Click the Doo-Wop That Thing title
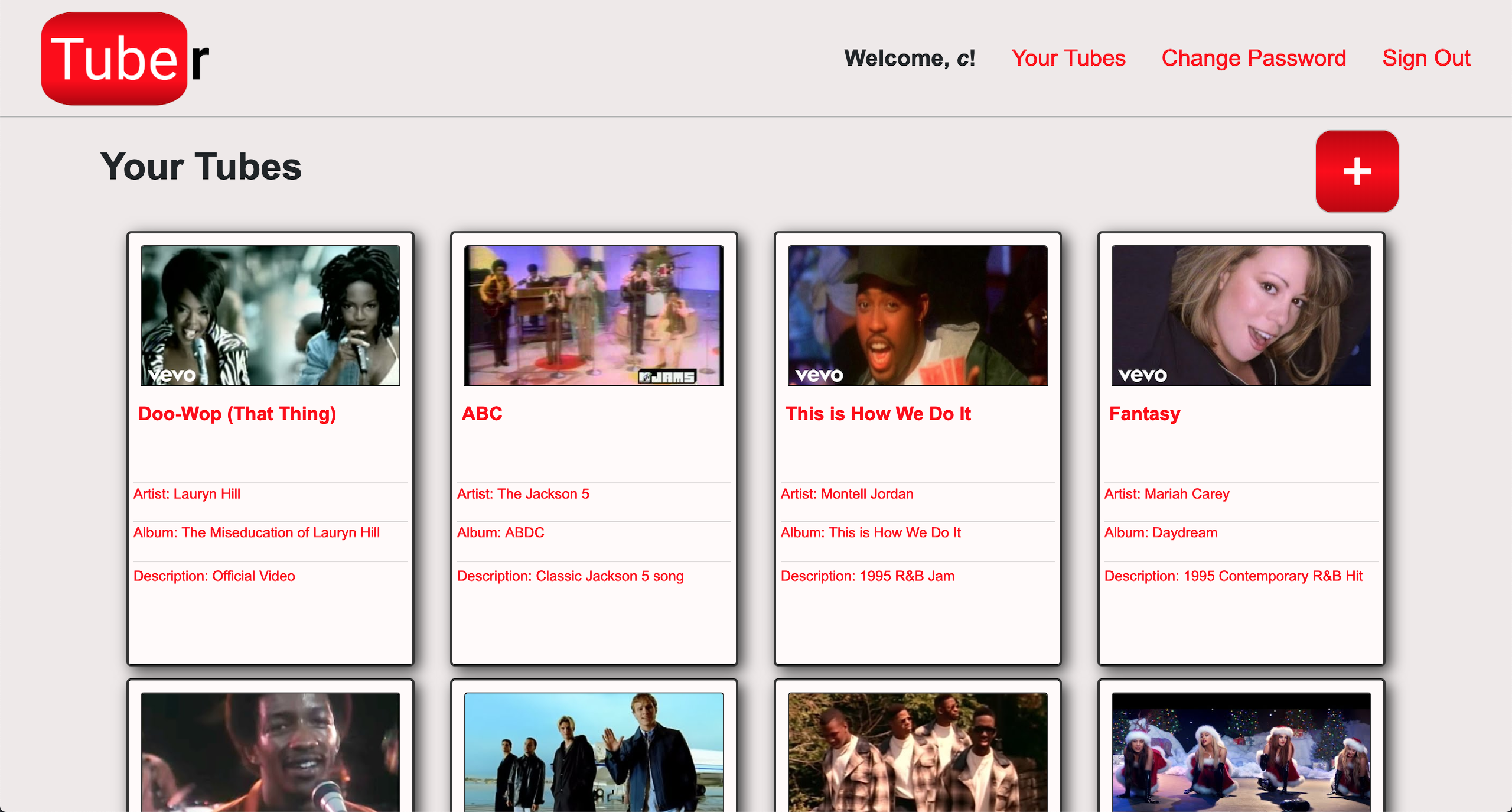The width and height of the screenshot is (1512, 812). (x=237, y=413)
